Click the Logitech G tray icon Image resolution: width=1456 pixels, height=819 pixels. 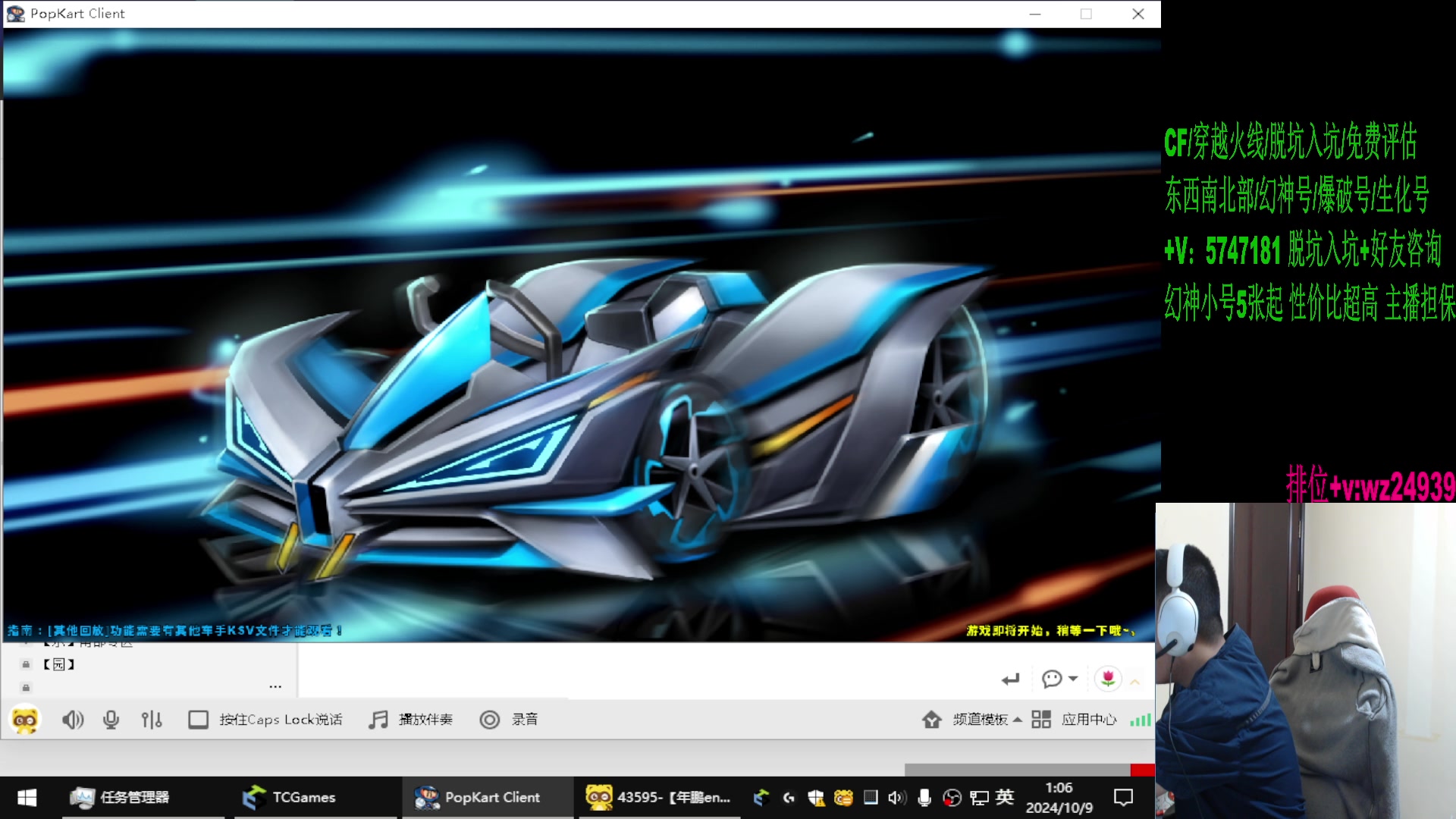pyautogui.click(x=789, y=798)
